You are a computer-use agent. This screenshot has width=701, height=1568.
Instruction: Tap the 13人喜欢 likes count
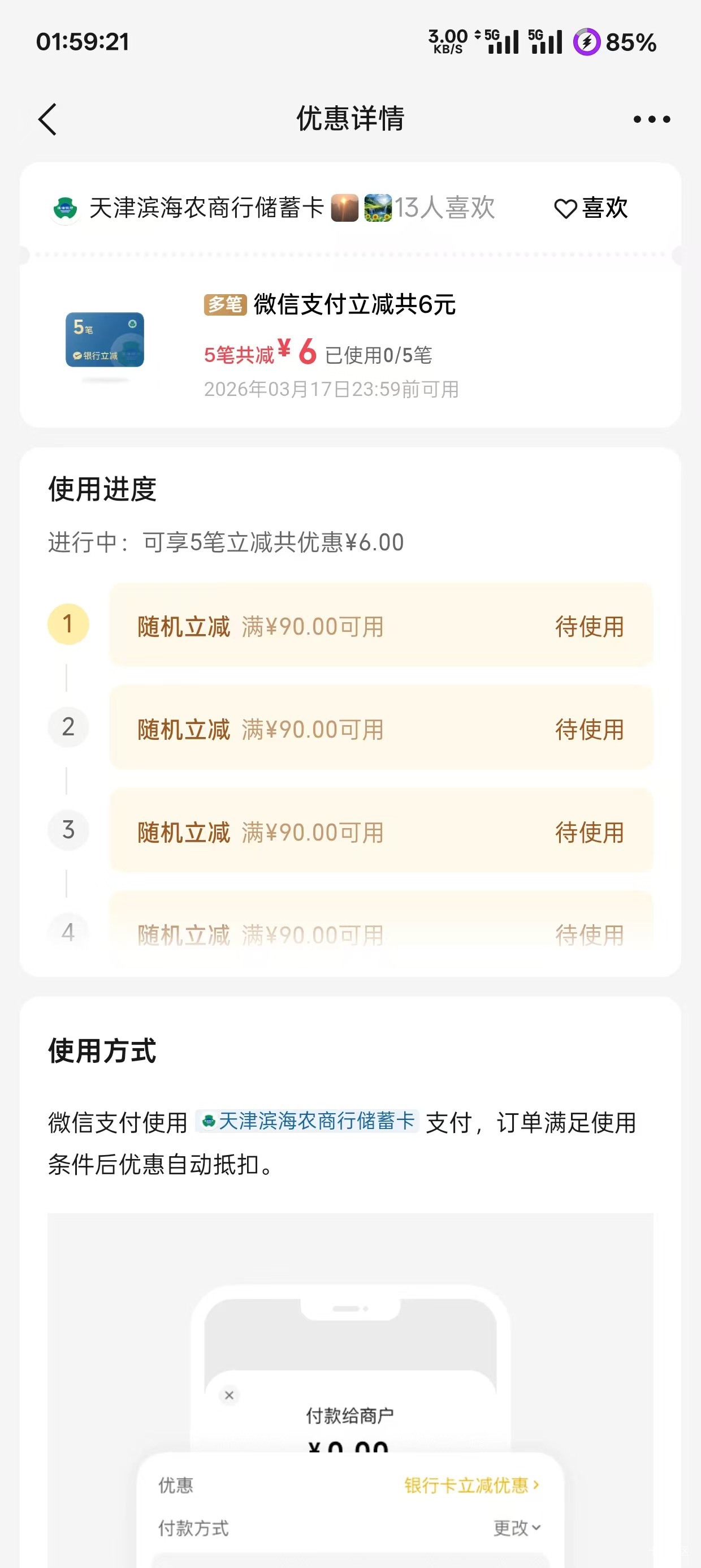[x=445, y=208]
